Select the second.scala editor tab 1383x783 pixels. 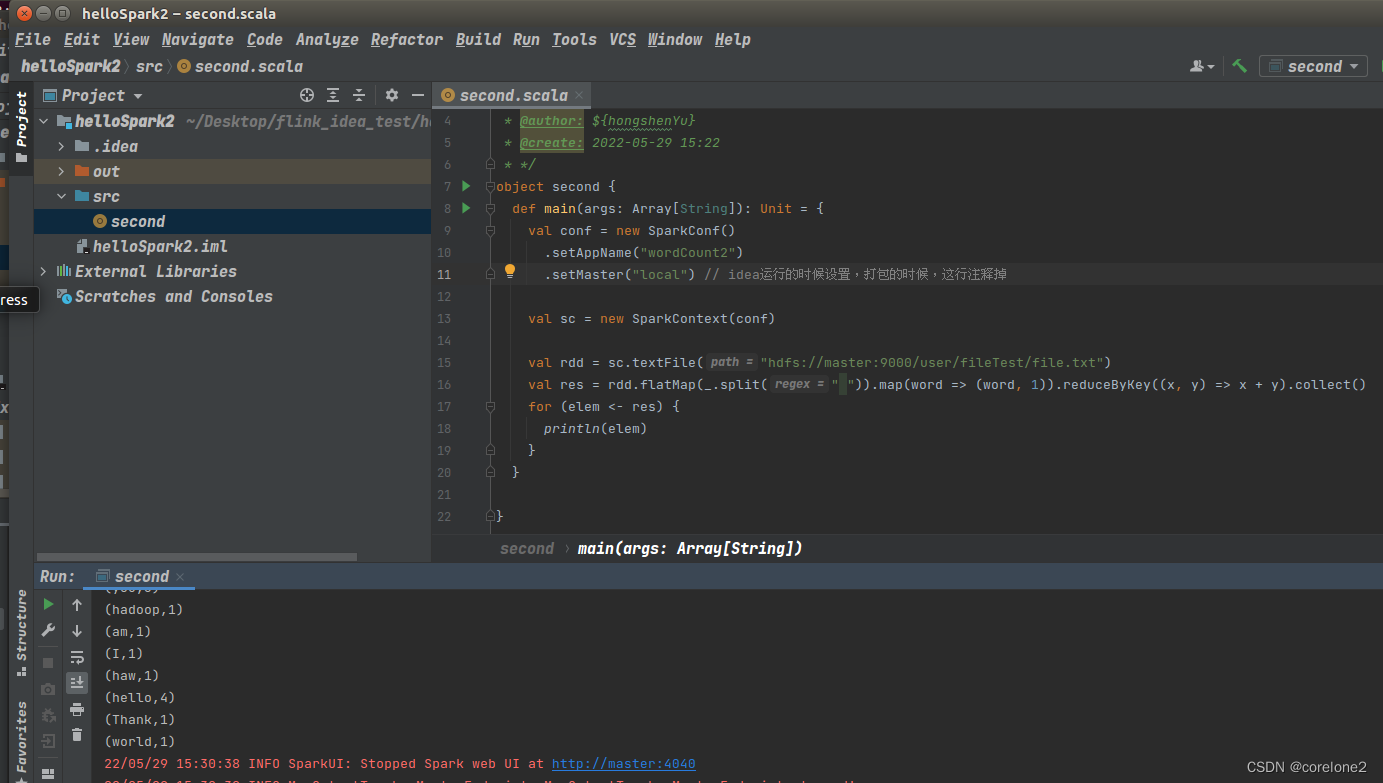coord(512,96)
